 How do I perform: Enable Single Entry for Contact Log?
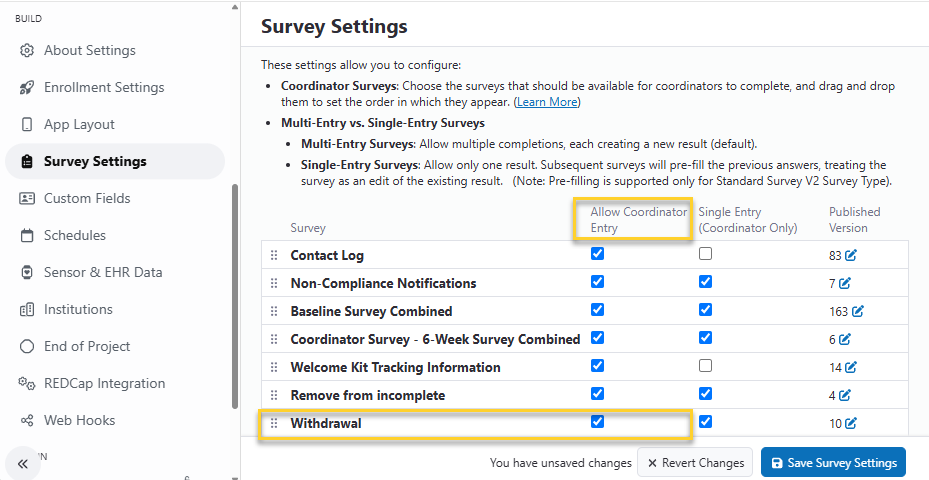705,254
